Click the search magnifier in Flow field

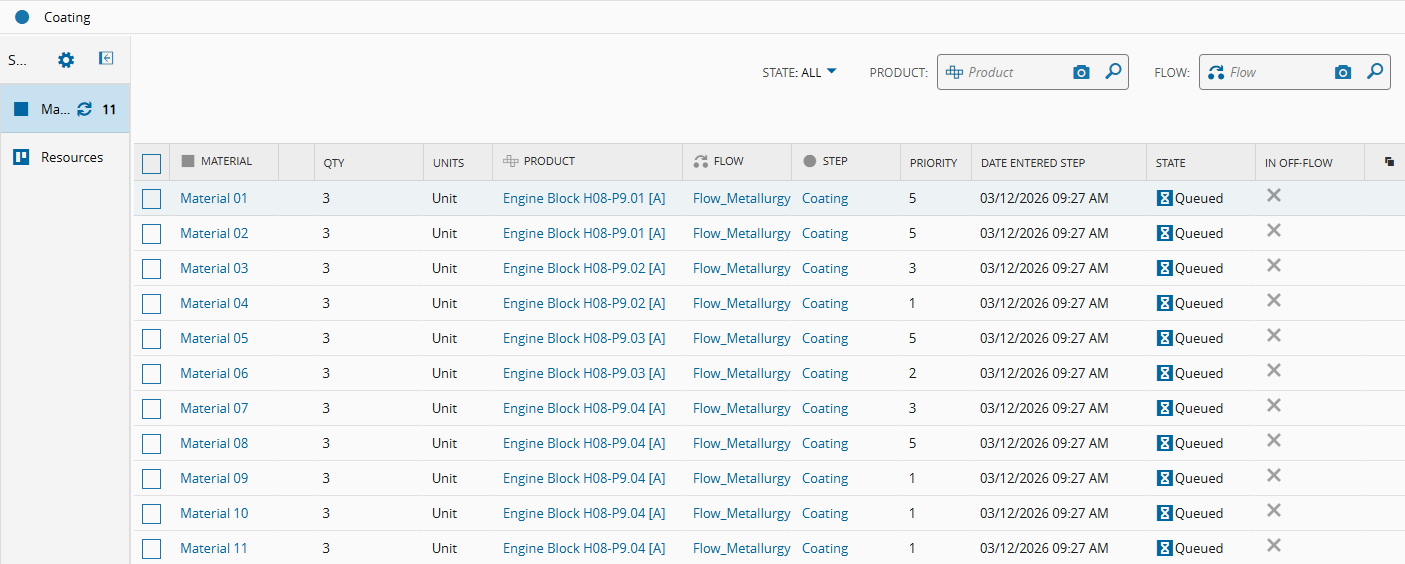(1375, 72)
